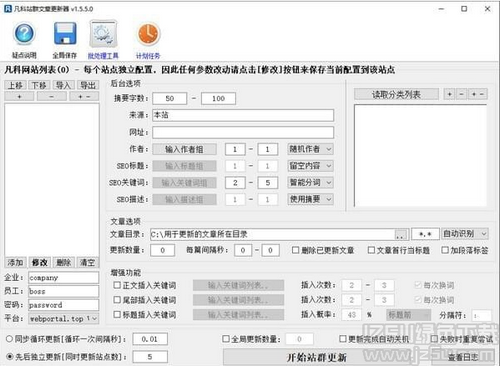This screenshot has height=366, width=500.
Task: Click the 查看日志 button
Action: click(x=463, y=357)
